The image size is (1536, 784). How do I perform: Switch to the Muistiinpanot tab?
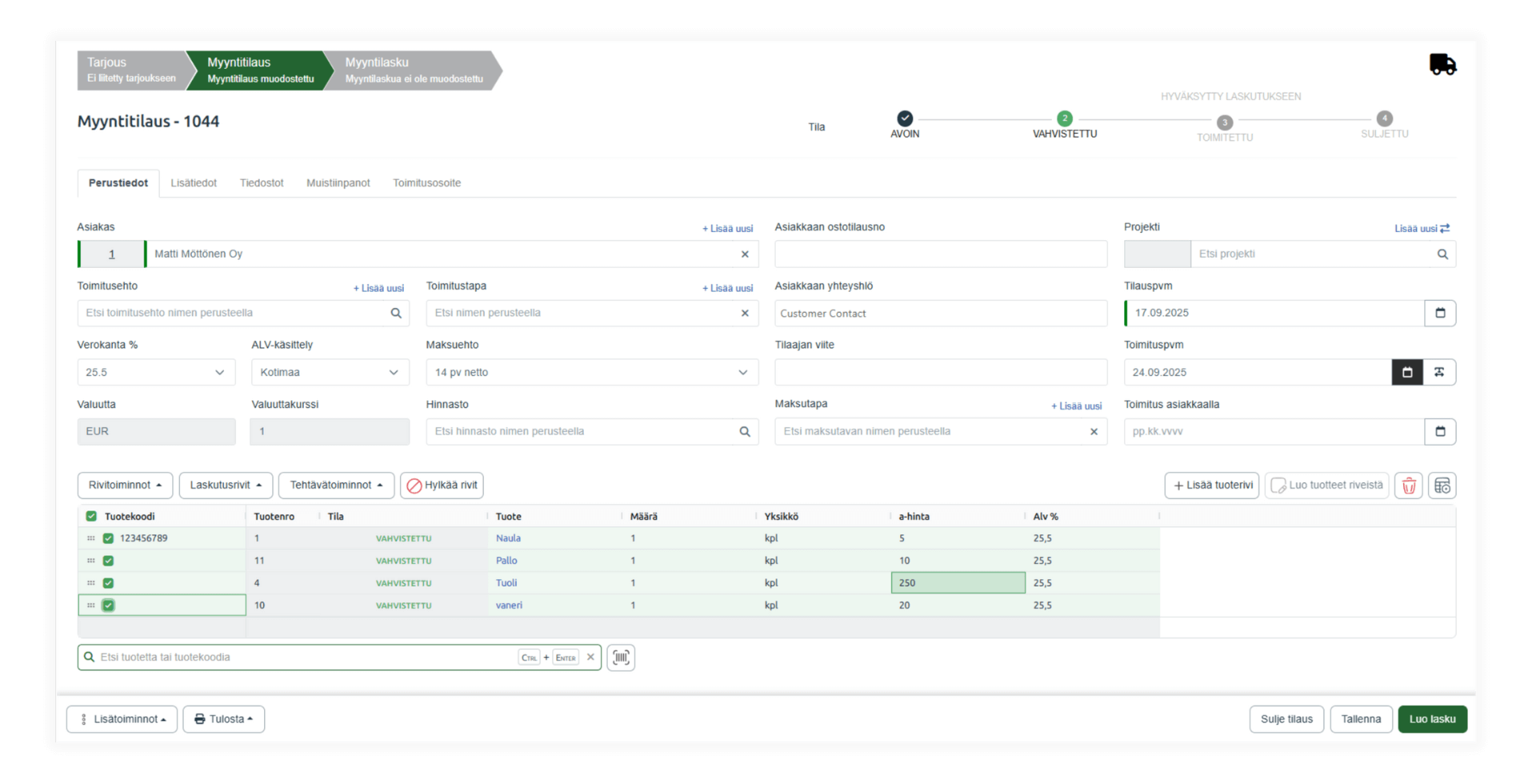(338, 183)
